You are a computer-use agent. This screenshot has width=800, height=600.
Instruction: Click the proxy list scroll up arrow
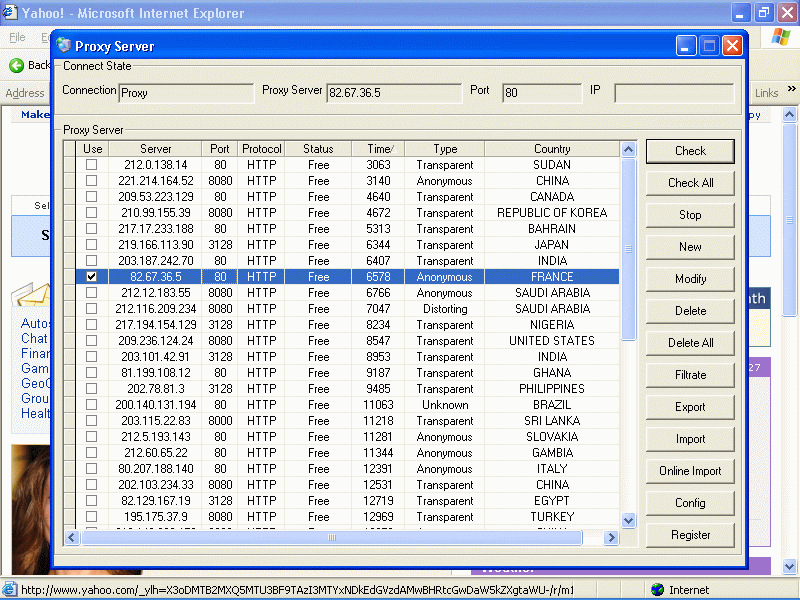coord(629,149)
